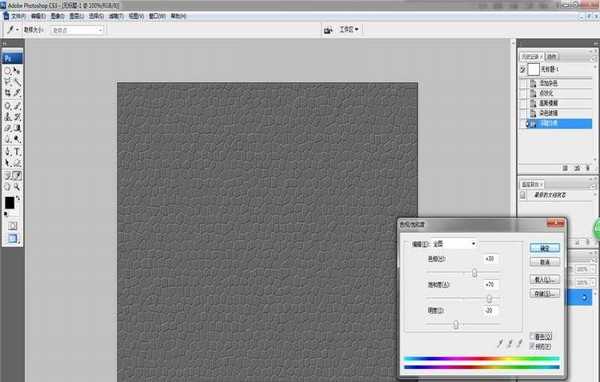Open the Edit channel dropdown in dialog
Image resolution: width=600 pixels, height=382 pixels.
(x=455, y=244)
